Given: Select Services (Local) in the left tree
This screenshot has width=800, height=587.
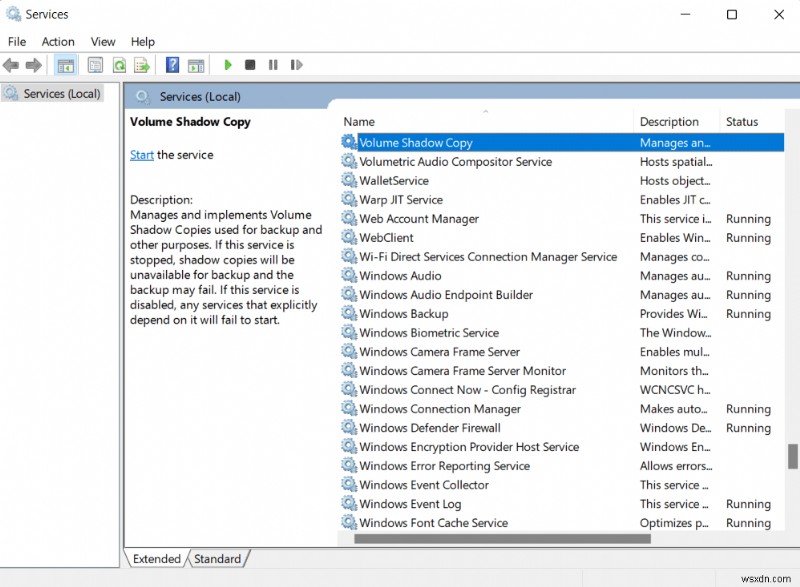Looking at the screenshot, I should (60, 93).
